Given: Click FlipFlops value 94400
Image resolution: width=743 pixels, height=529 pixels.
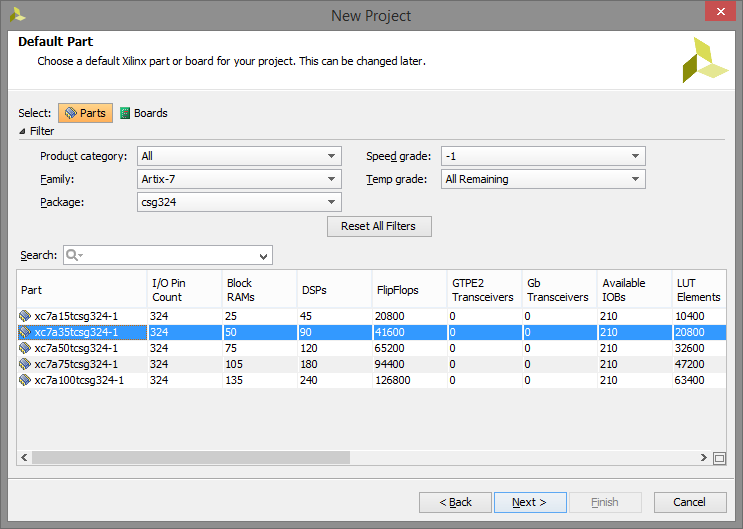Looking at the screenshot, I should pos(390,365).
